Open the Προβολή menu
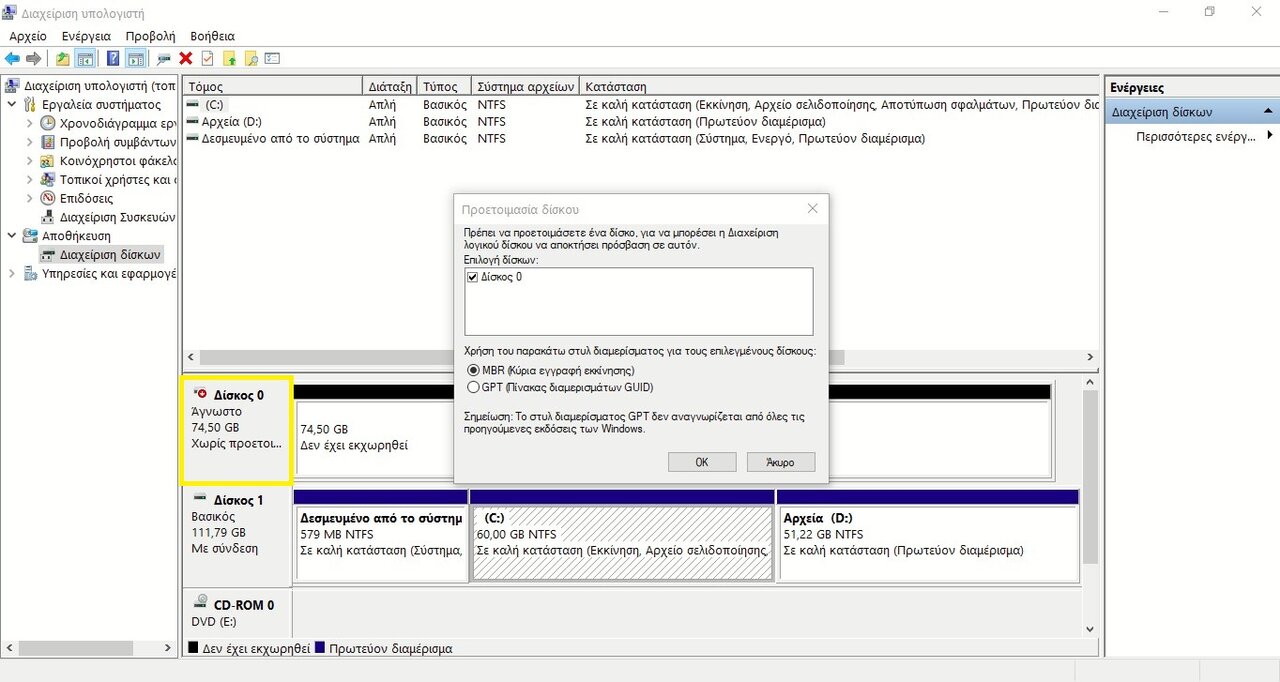 pos(150,36)
